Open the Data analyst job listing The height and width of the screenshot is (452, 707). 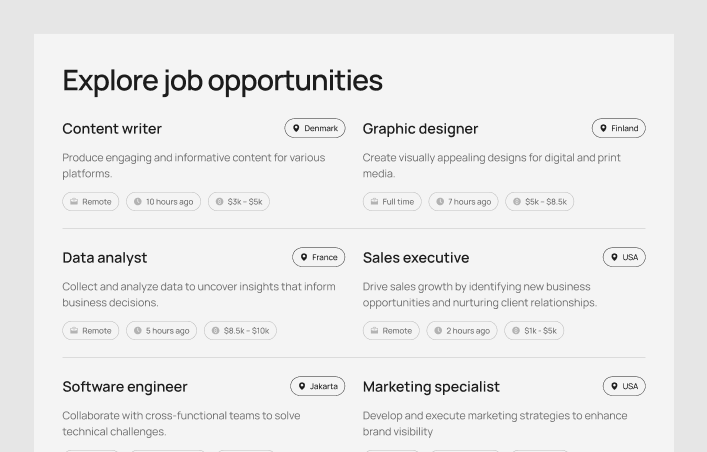click(x=105, y=258)
